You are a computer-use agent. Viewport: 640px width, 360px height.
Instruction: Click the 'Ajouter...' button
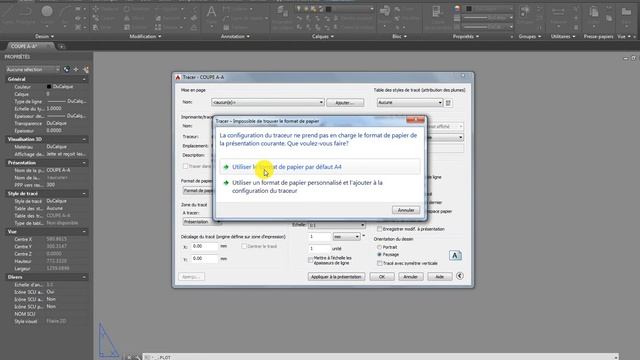[x=345, y=102]
